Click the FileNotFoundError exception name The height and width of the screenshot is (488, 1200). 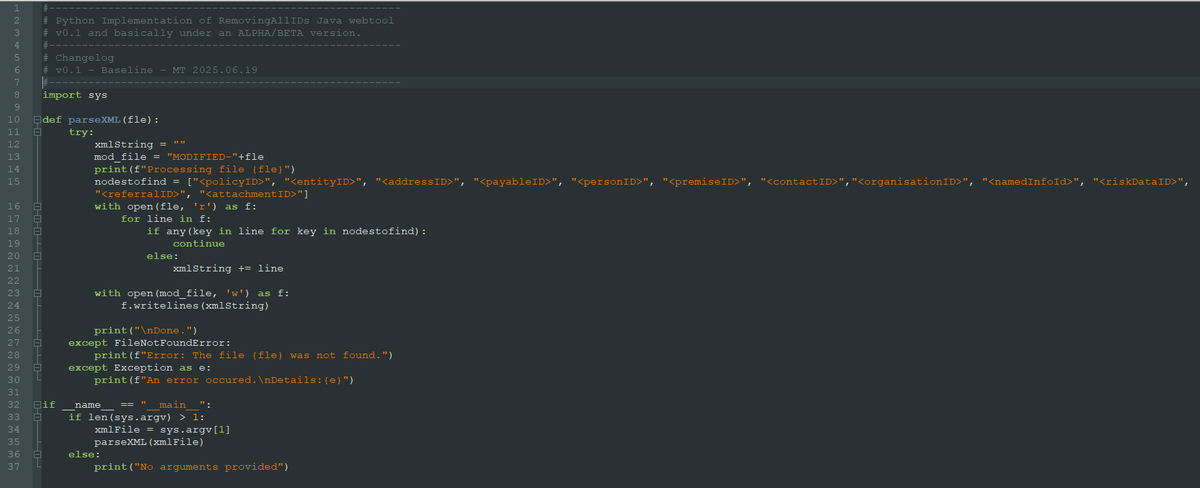(x=173, y=343)
